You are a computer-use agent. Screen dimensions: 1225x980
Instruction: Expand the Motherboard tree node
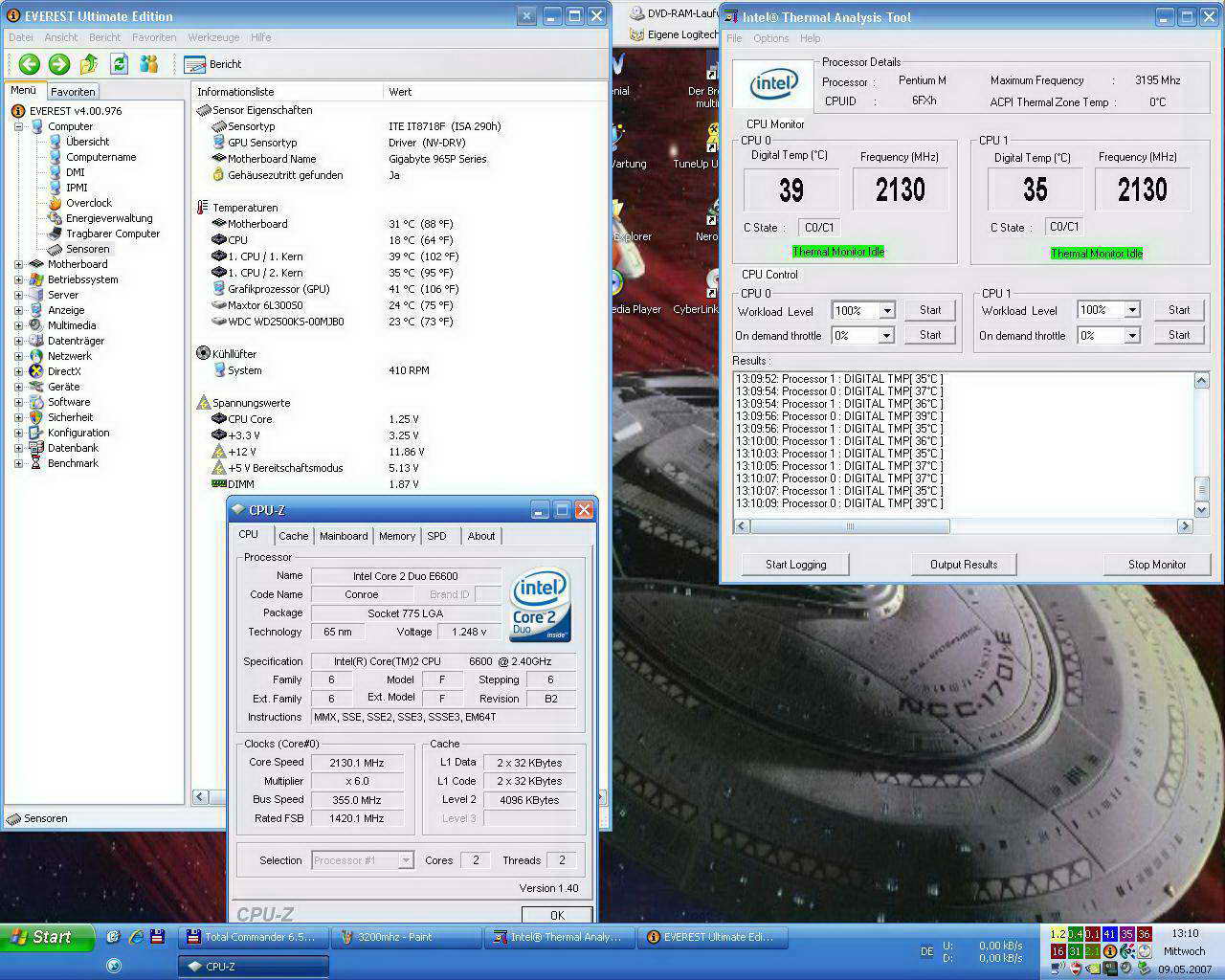tap(18, 264)
